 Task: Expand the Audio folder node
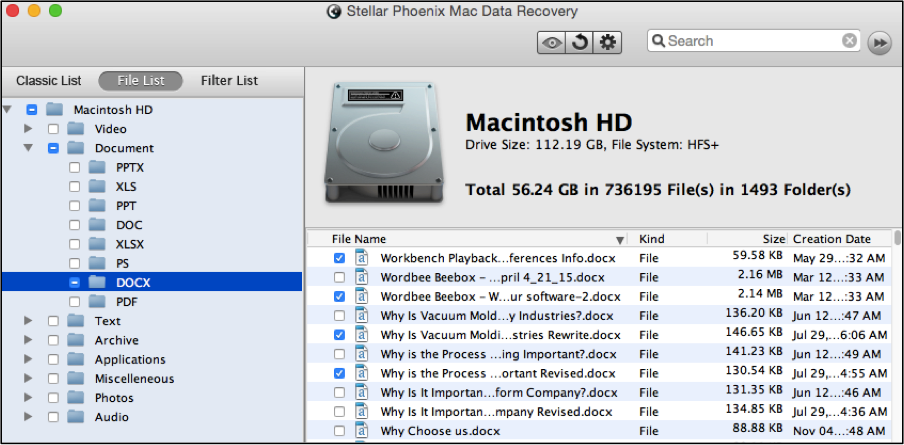click(28, 417)
